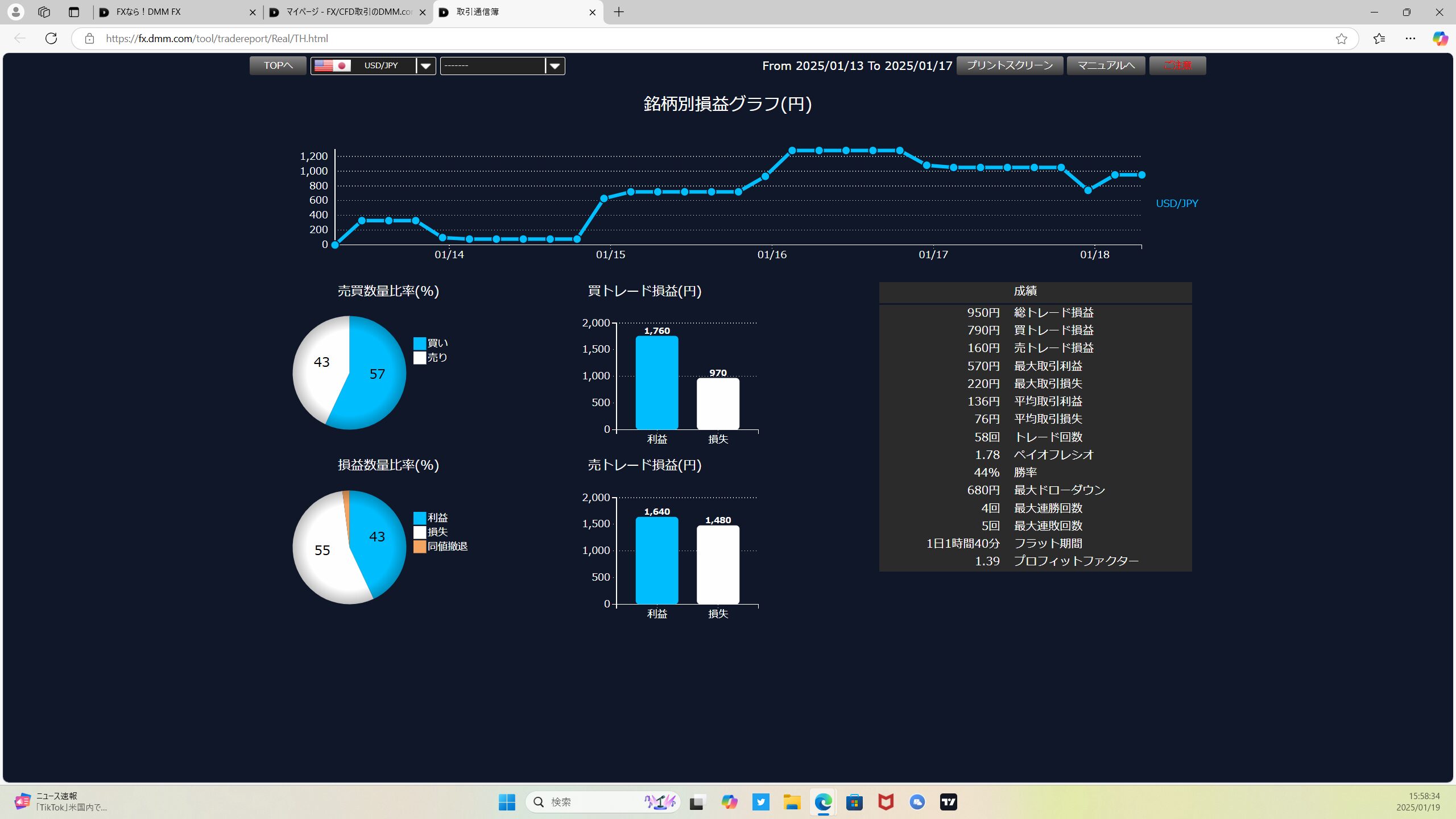Screen dimensions: 1456x819
Task: Click the 損失 white legend color swatch
Action: pos(420,532)
